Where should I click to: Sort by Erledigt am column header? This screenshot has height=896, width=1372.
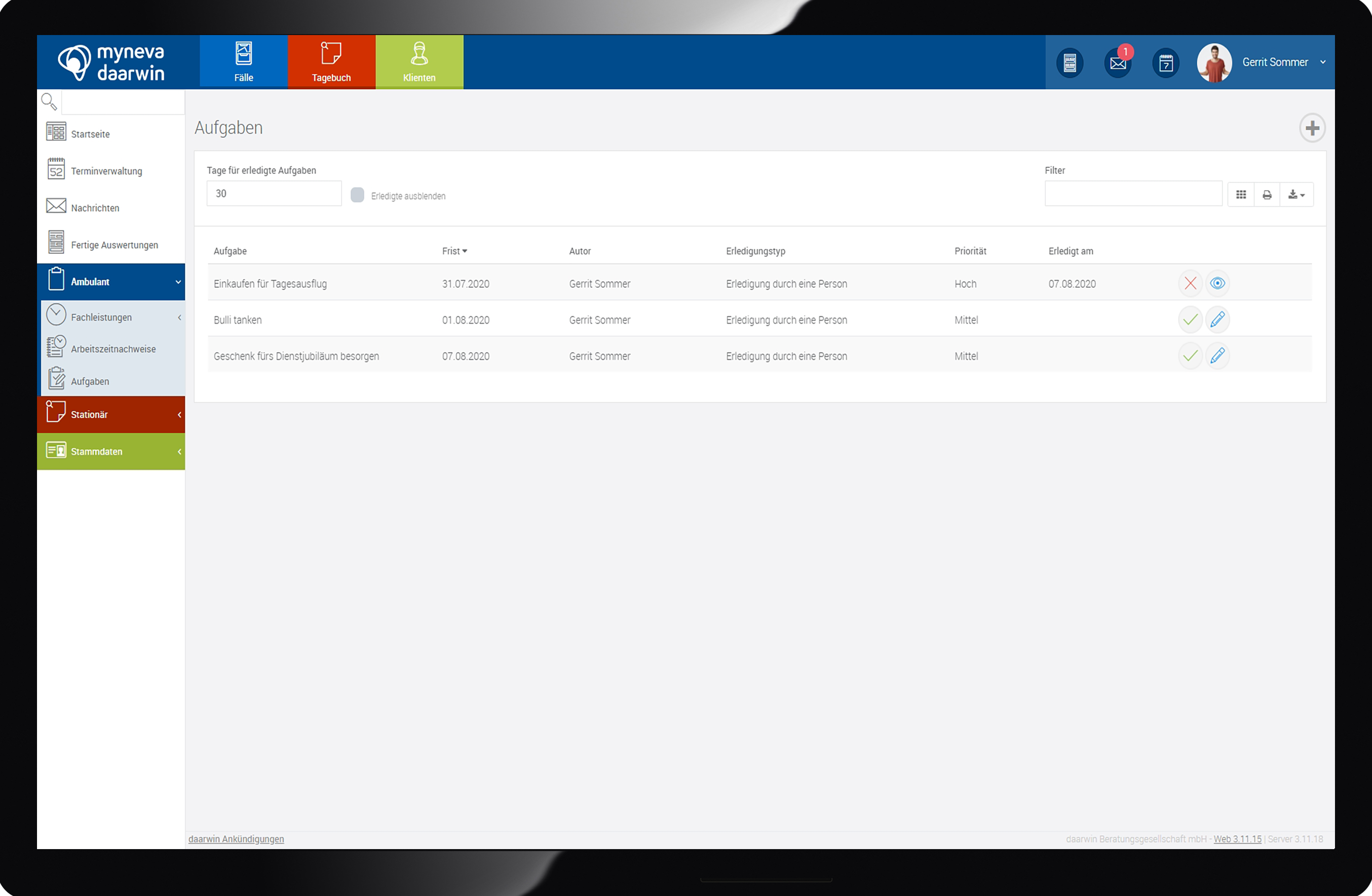1070,251
